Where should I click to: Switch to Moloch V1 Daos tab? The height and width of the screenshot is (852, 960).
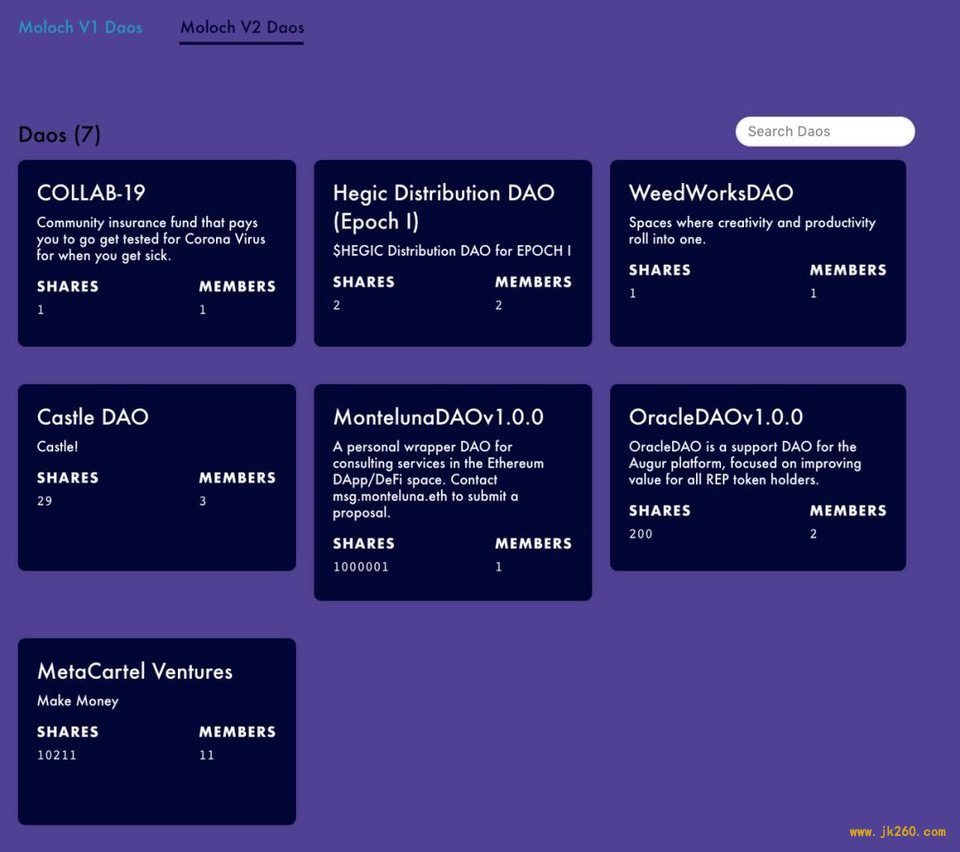(80, 28)
